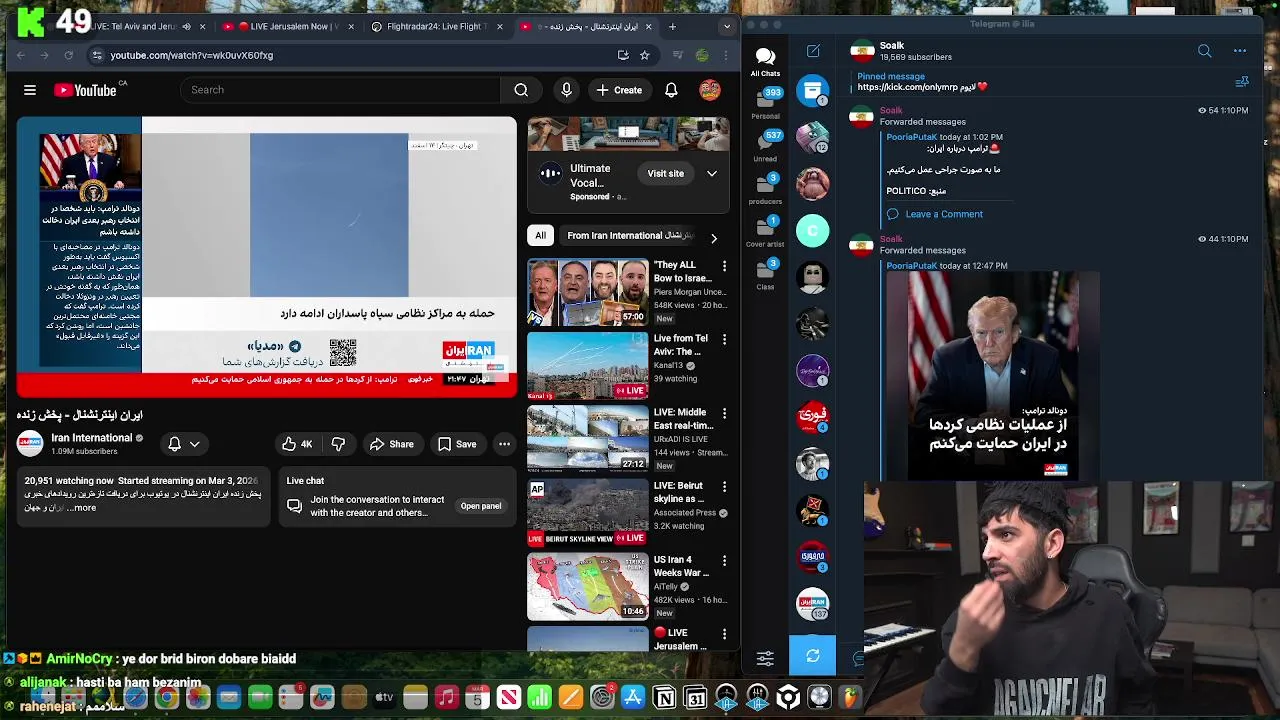Image resolution: width=1280 pixels, height=720 pixels.
Task: Open Chrome tab search dropdown arrow
Action: point(727,27)
